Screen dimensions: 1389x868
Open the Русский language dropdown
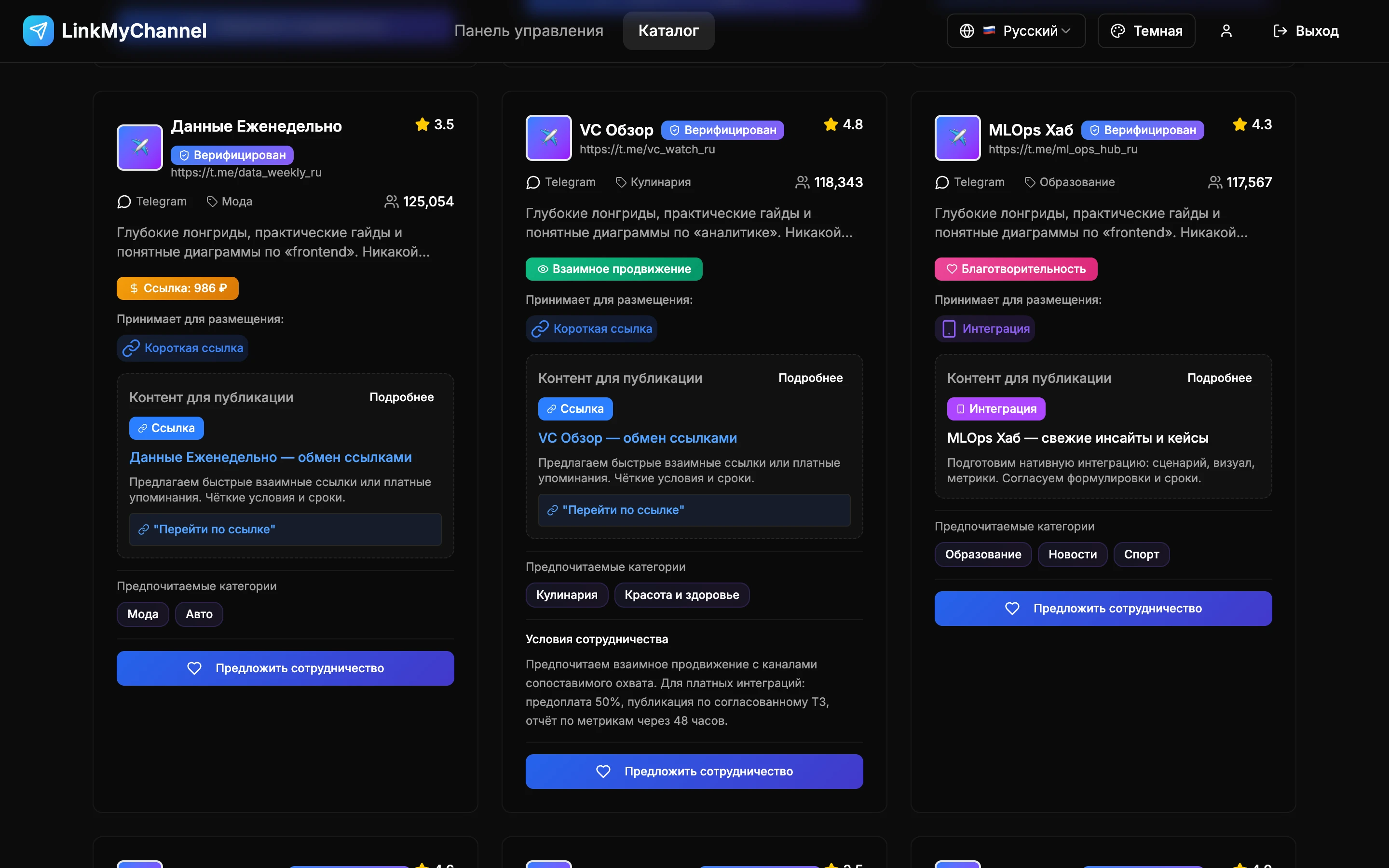pos(1030,30)
